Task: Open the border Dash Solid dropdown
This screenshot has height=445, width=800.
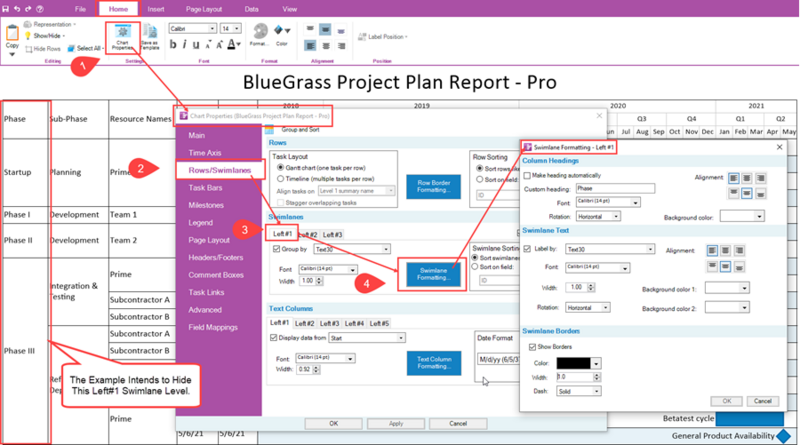Action: [x=578, y=391]
